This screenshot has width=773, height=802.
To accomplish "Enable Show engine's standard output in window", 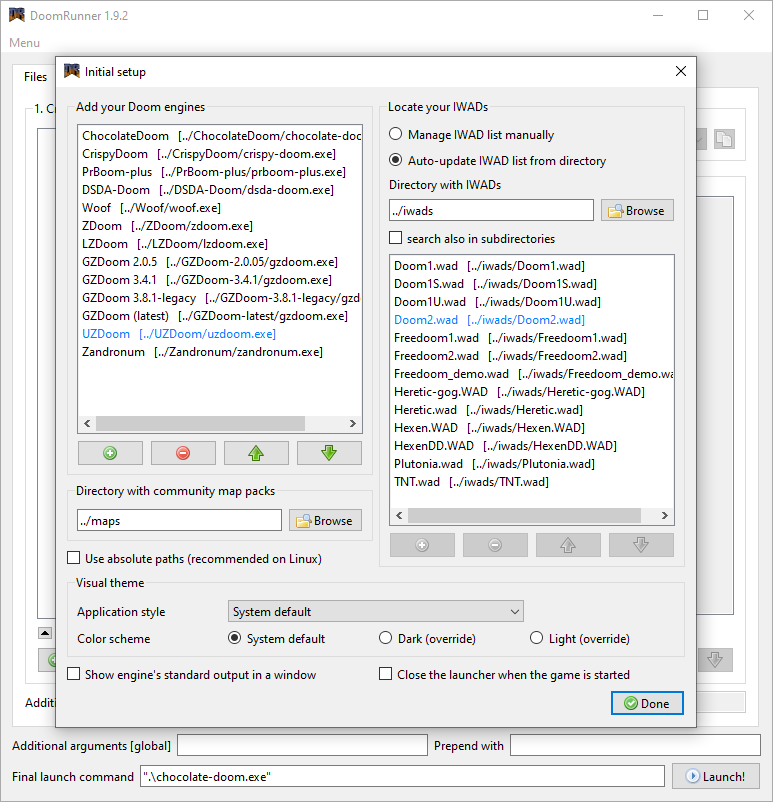I will coord(192,675).
